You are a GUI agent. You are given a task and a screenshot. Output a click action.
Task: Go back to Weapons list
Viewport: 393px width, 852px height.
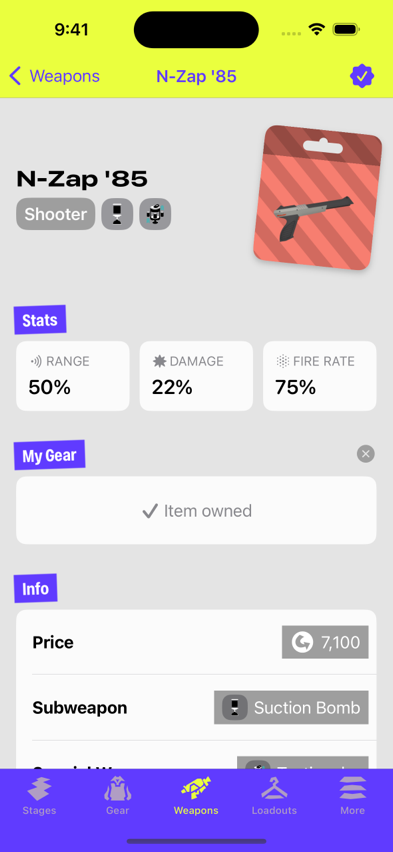tap(54, 76)
